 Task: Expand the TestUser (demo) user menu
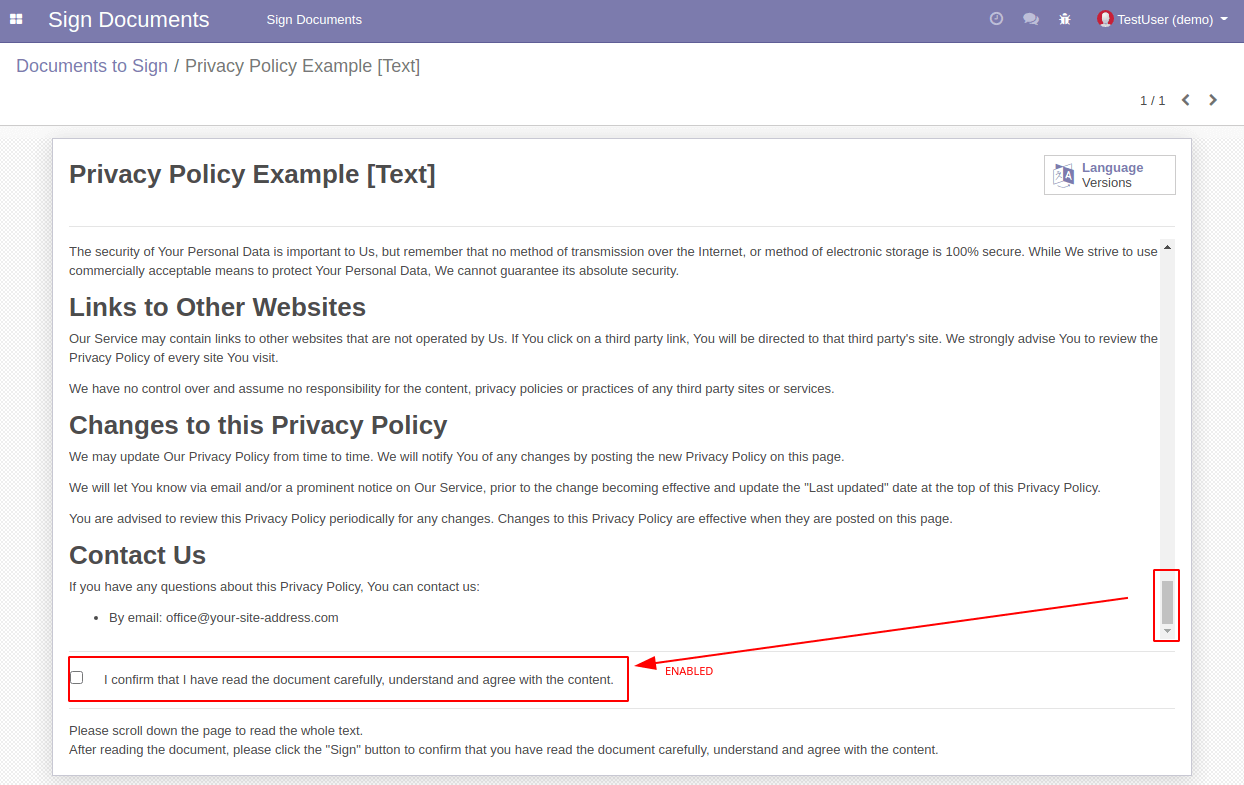click(x=1163, y=20)
